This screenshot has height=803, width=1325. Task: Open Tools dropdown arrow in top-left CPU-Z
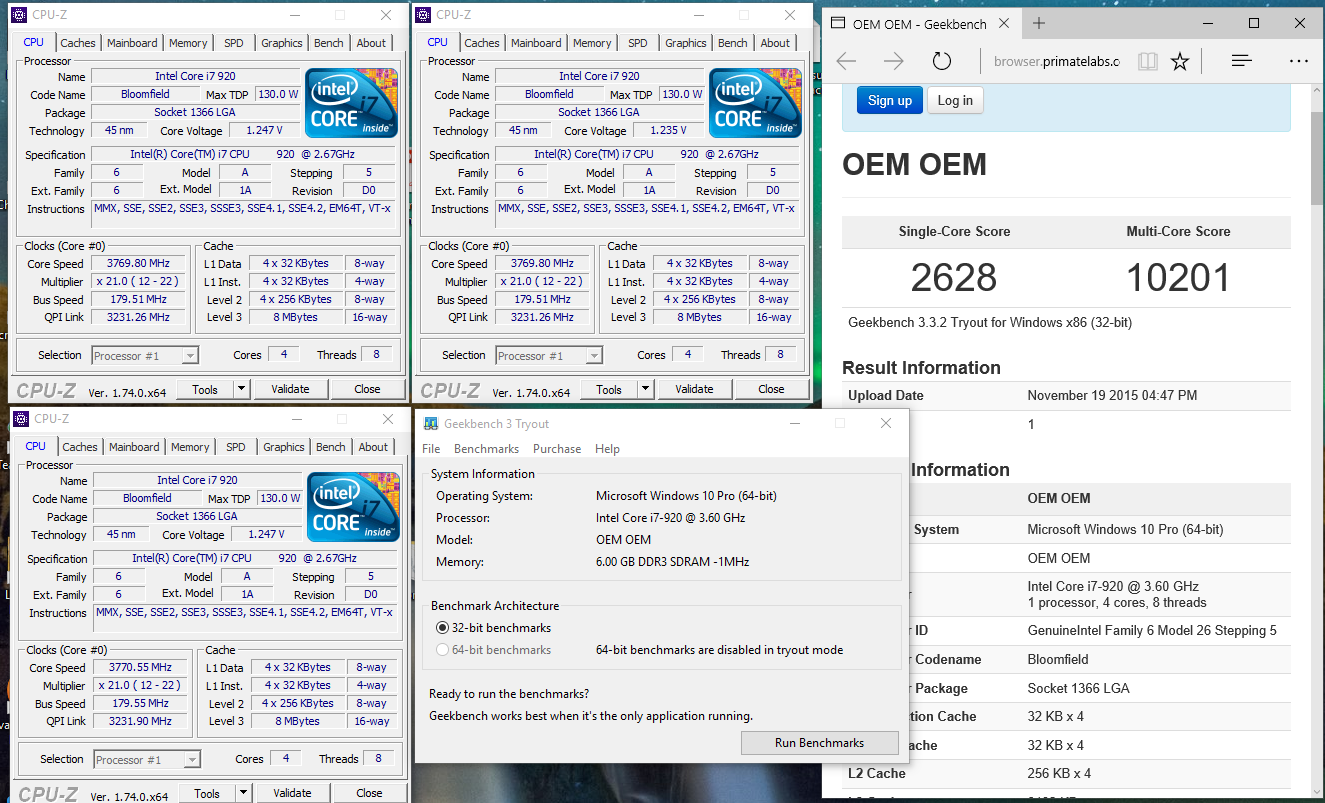241,389
